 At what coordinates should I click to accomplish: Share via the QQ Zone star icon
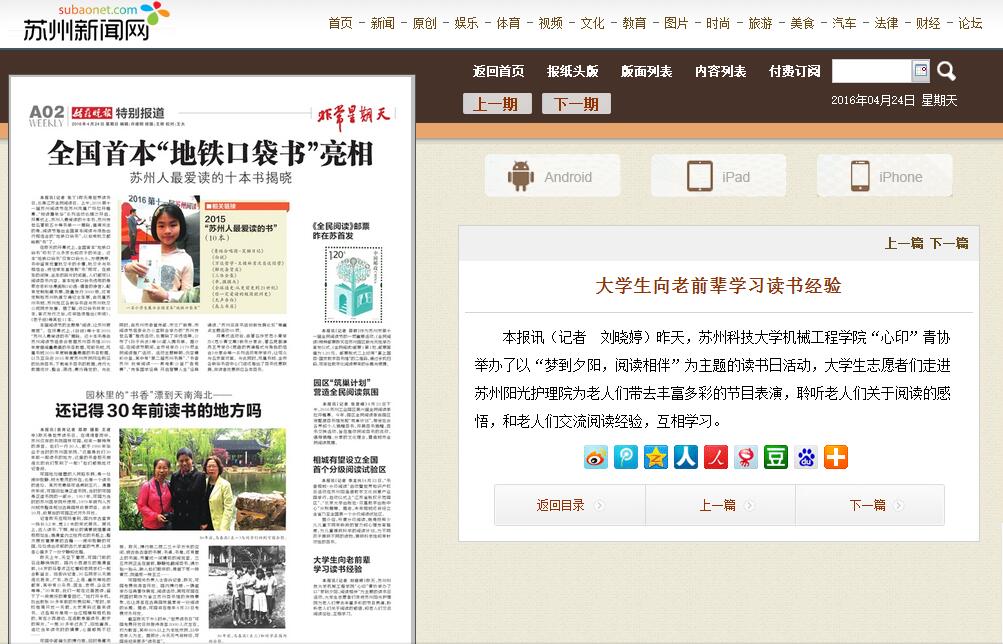click(656, 457)
